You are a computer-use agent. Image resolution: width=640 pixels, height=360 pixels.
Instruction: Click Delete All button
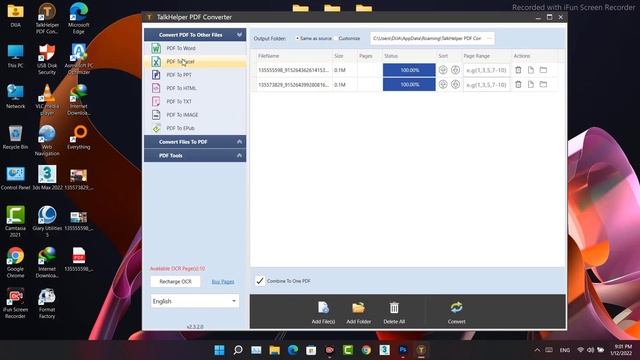click(394, 313)
